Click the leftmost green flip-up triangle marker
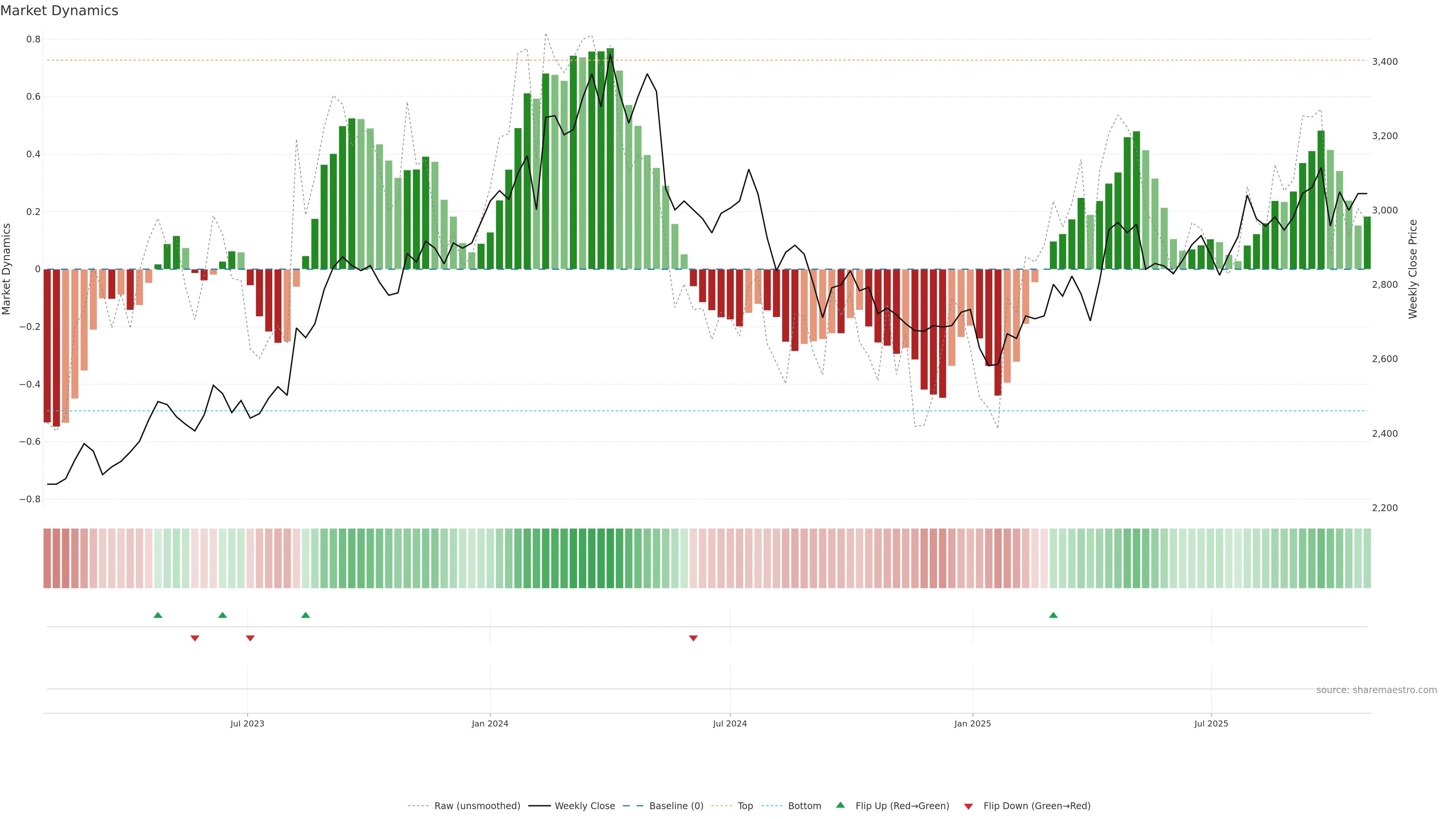 tap(158, 615)
